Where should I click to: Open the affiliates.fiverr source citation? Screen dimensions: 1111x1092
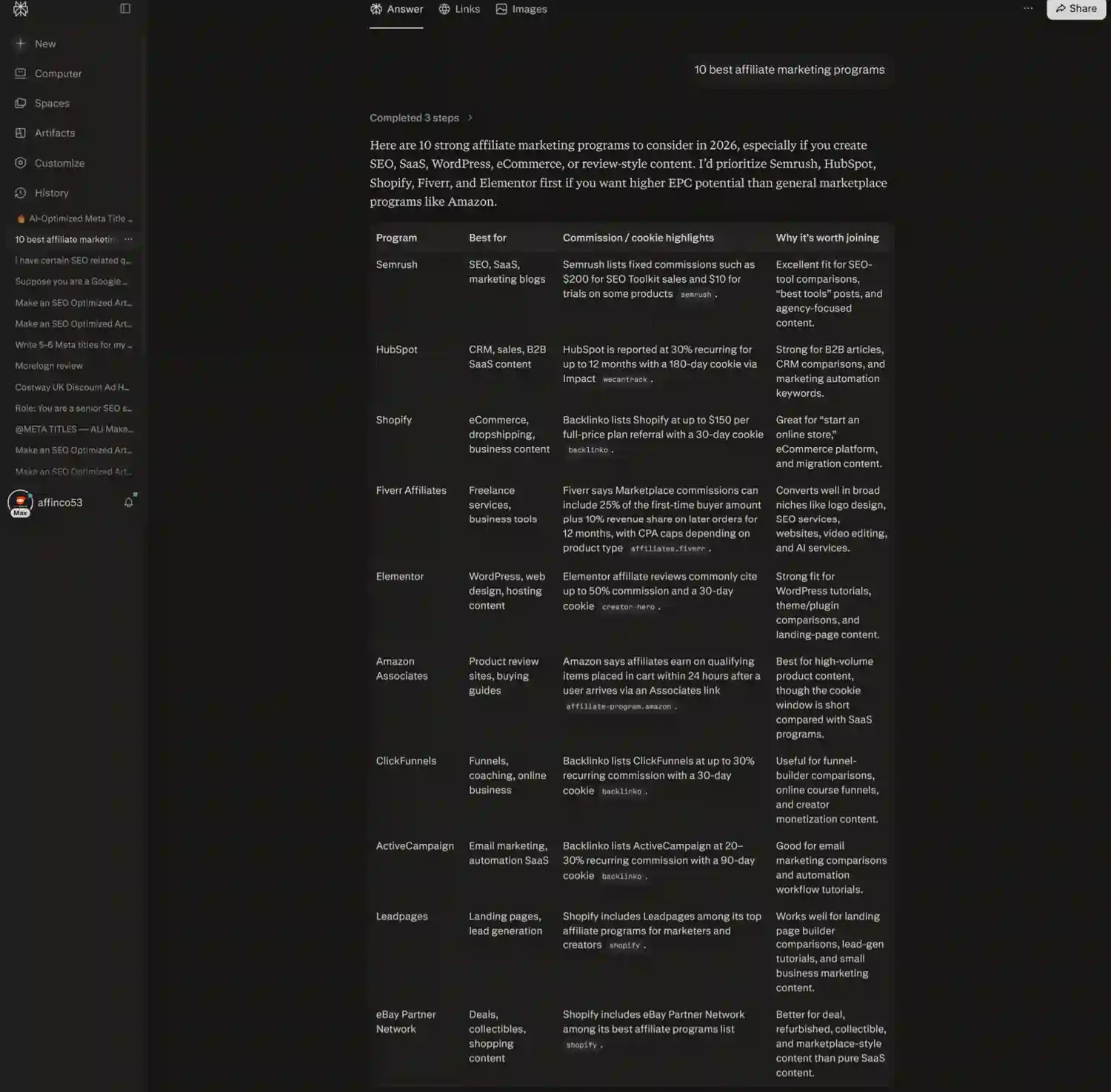667,549
